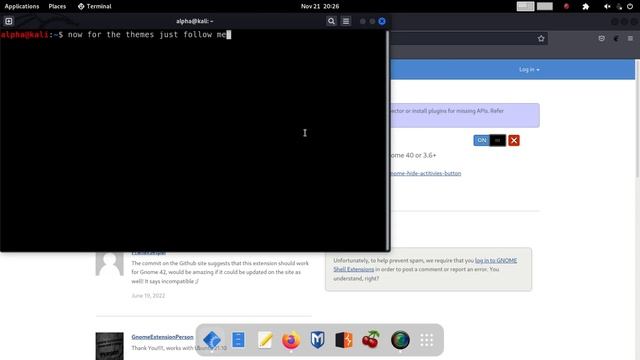Click the red recording indicator in top bar
Viewport: 640px width, 360px height.
566,7
